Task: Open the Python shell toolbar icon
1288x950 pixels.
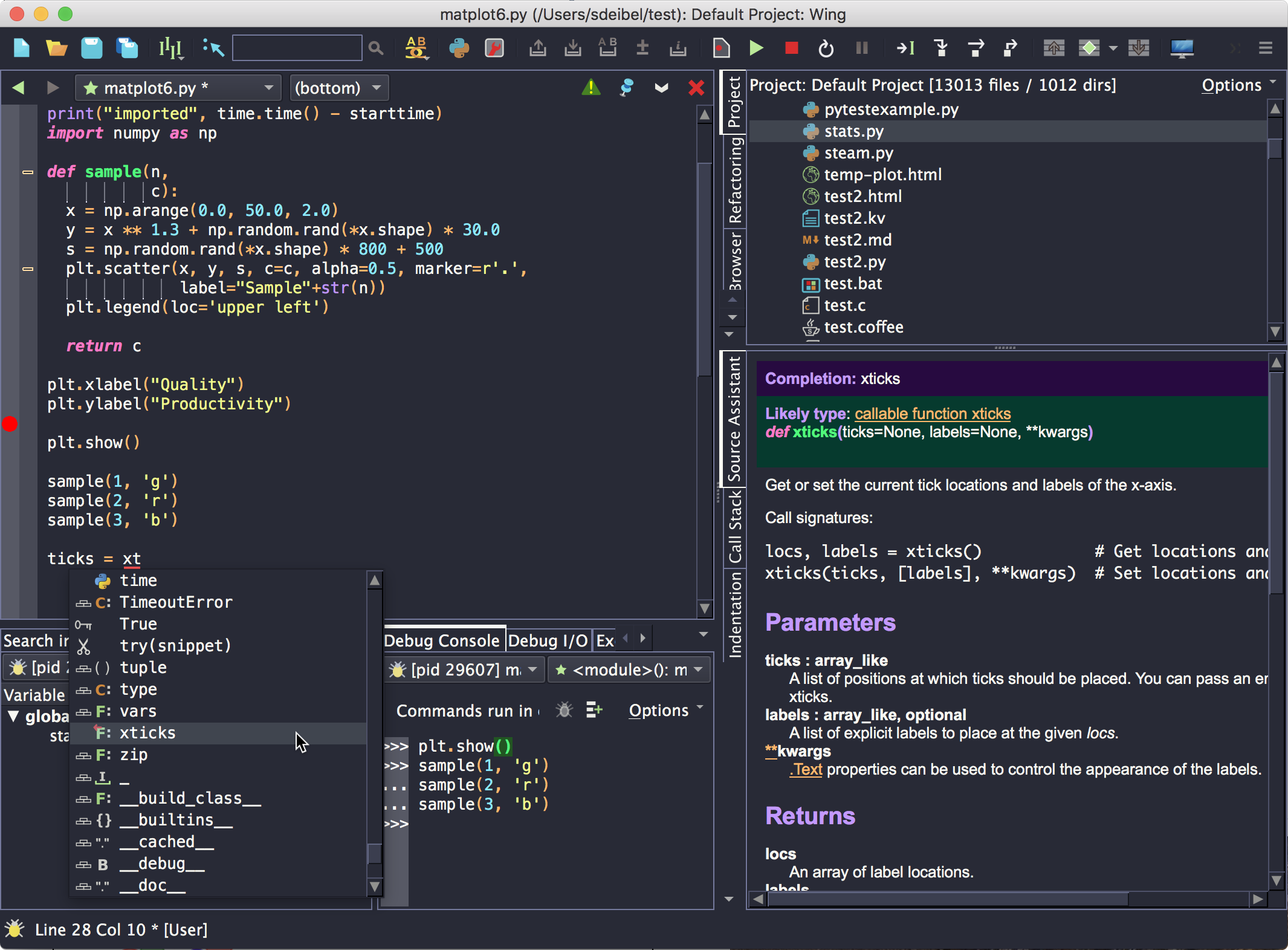Action: [x=459, y=48]
